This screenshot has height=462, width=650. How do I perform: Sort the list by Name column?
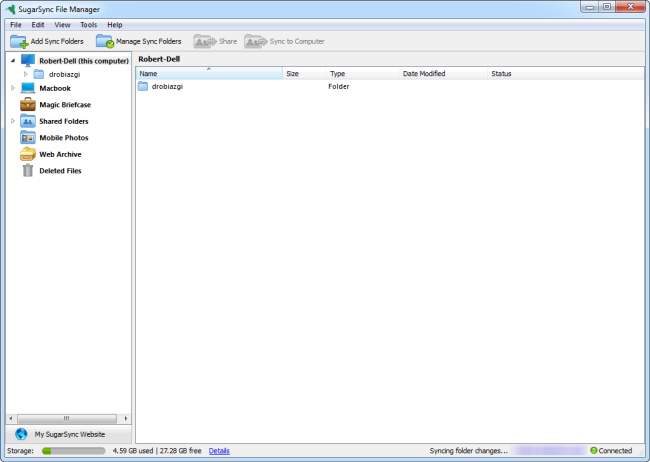click(x=209, y=73)
